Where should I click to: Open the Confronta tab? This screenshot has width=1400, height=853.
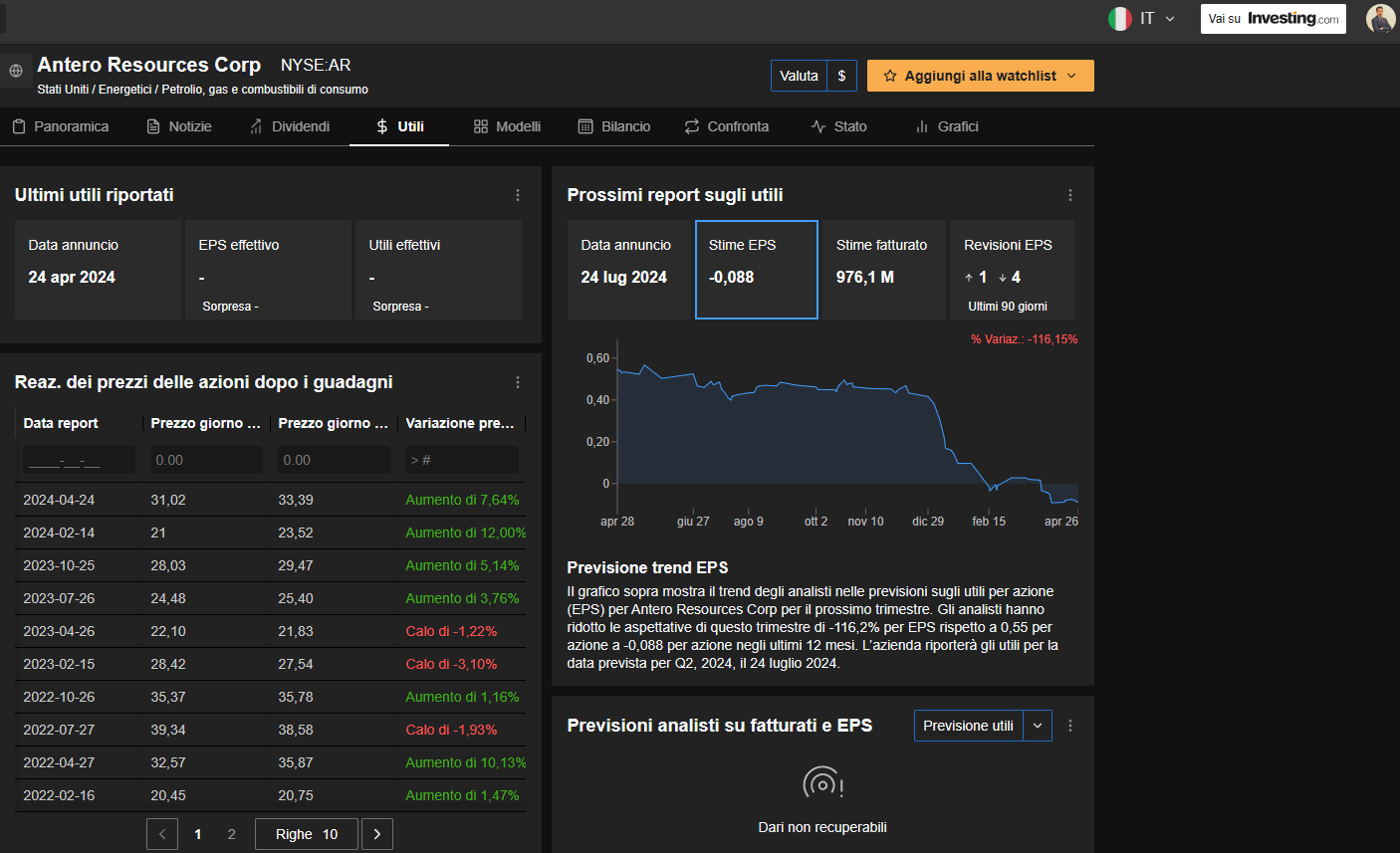tap(727, 126)
